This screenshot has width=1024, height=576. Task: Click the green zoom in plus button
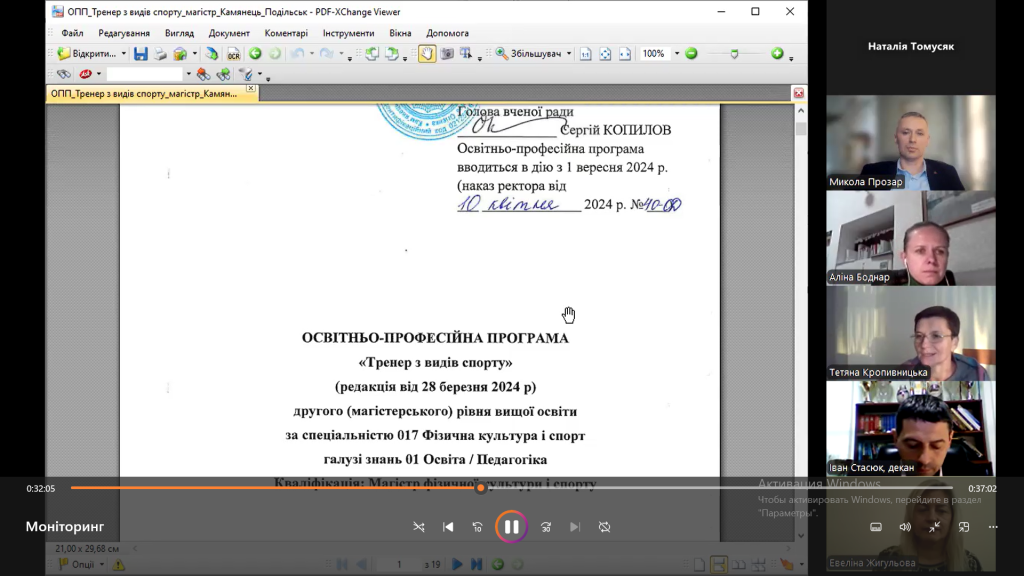click(777, 54)
